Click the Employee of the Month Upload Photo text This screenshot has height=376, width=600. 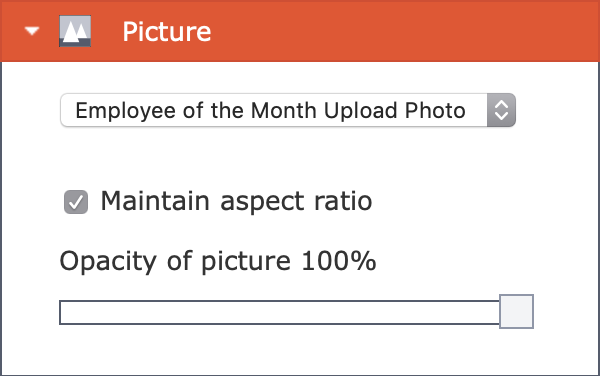point(270,111)
